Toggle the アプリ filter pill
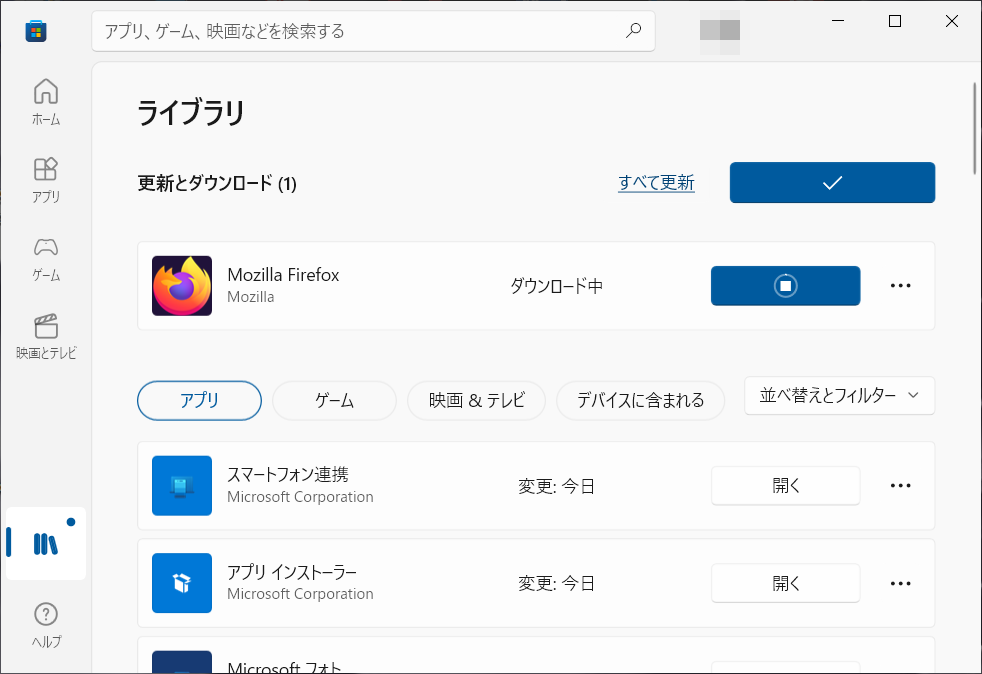 [x=199, y=400]
